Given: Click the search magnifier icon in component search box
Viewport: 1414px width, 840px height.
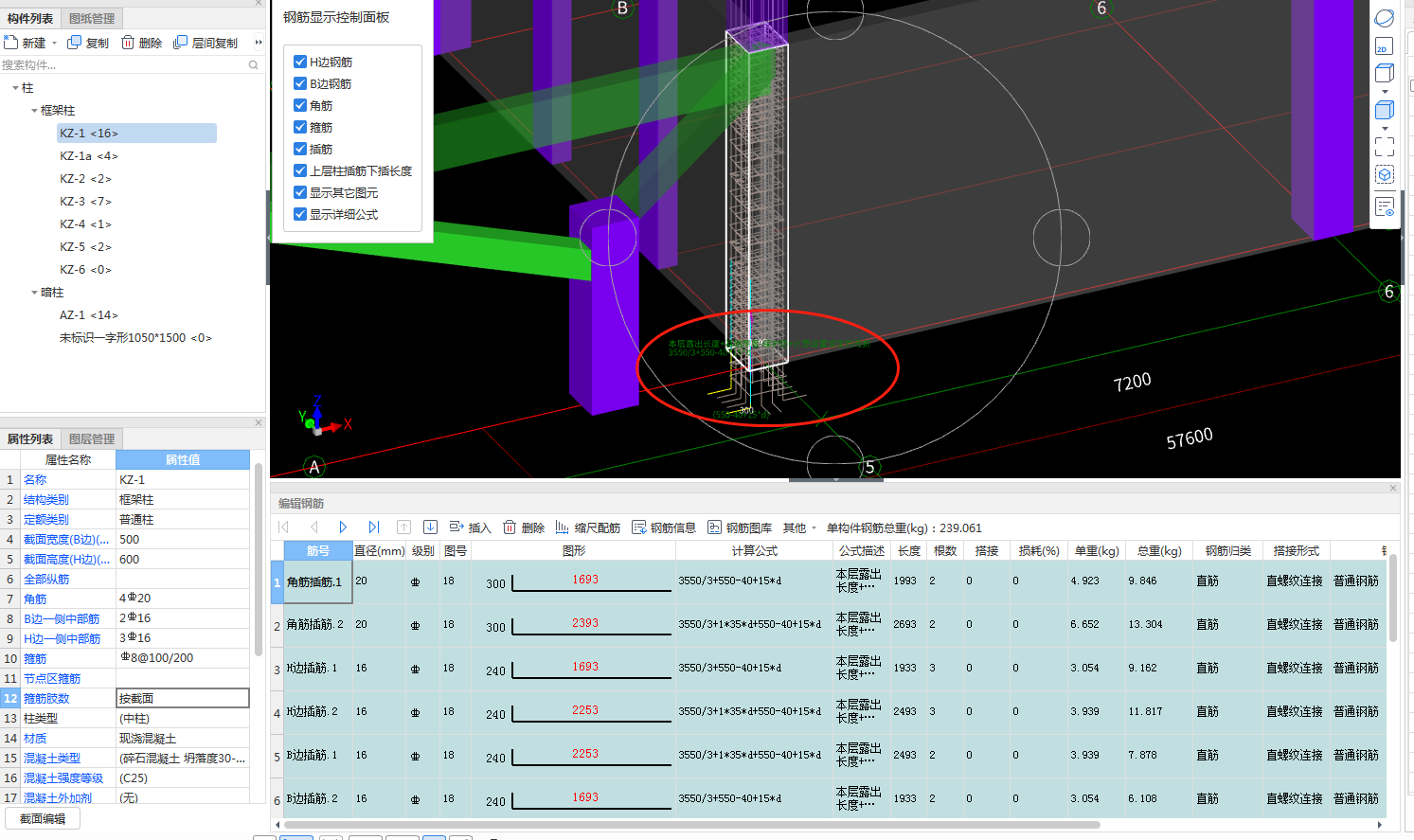Looking at the screenshot, I should tap(254, 65).
